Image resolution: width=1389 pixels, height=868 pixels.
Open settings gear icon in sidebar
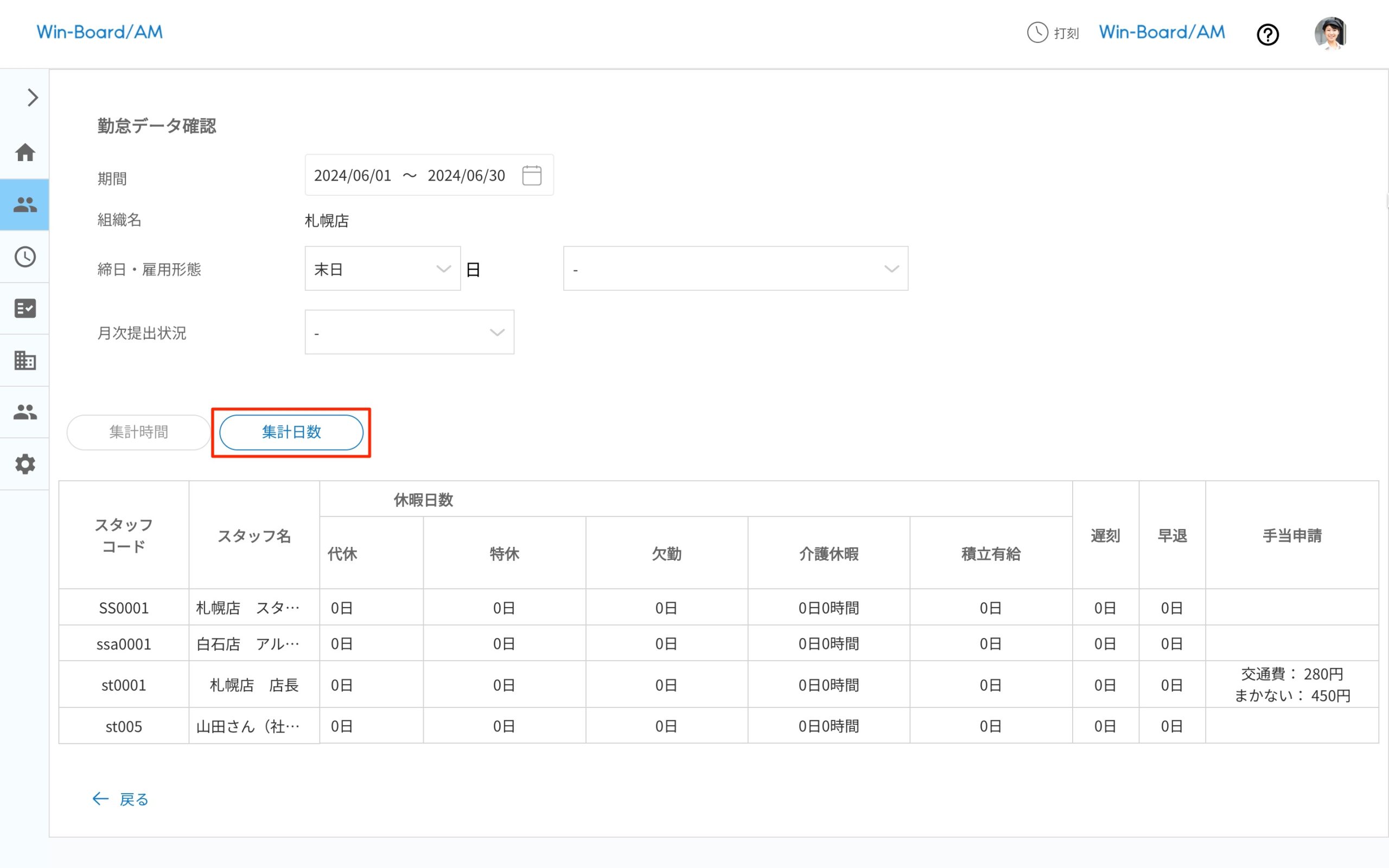click(26, 464)
